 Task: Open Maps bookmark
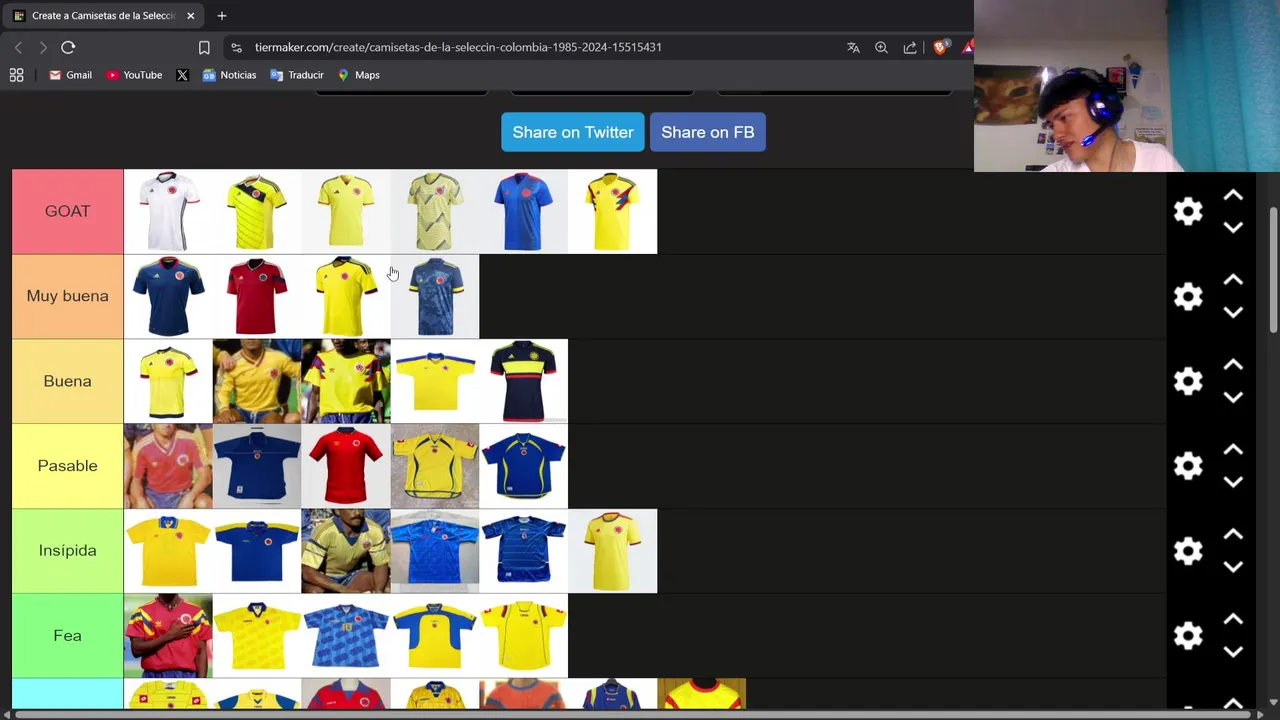pyautogui.click(x=358, y=75)
